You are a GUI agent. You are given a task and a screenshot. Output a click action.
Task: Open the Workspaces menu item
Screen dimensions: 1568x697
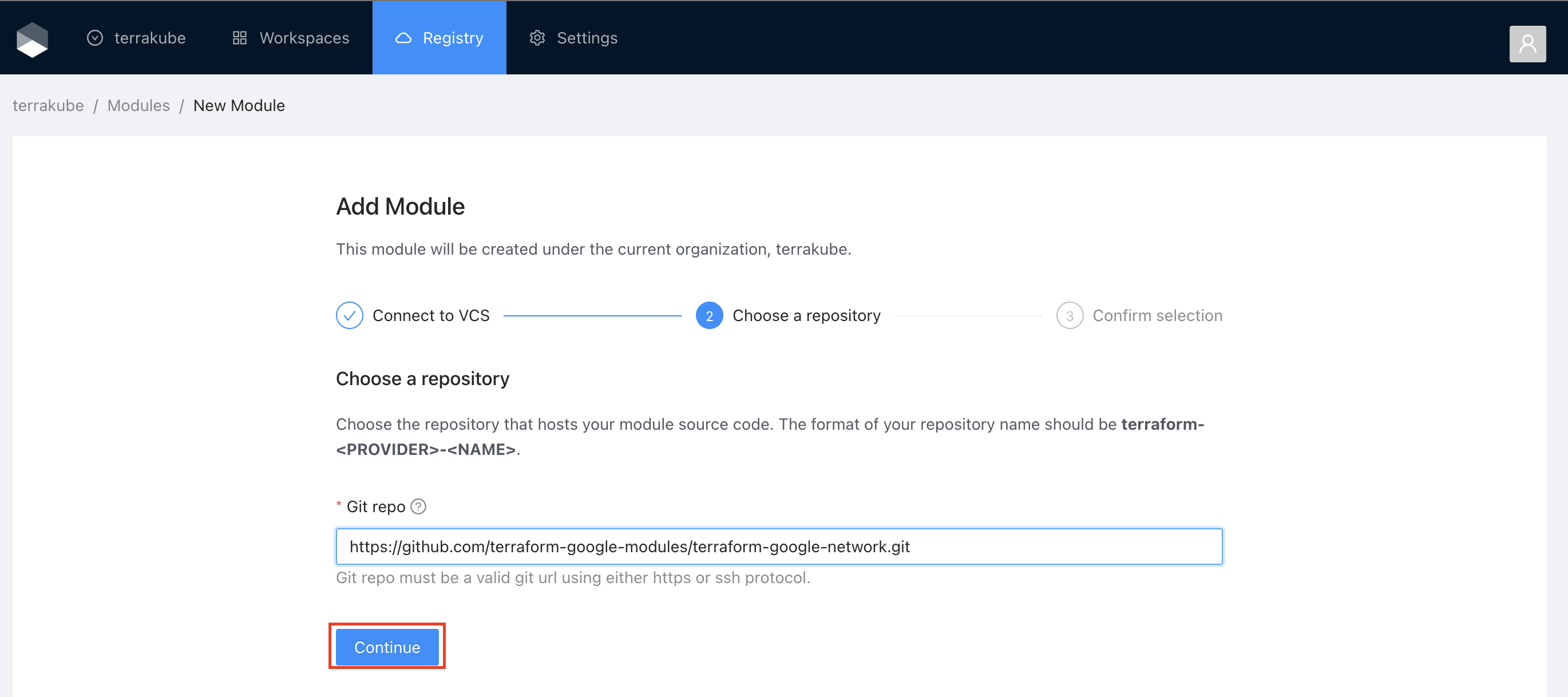pos(304,38)
